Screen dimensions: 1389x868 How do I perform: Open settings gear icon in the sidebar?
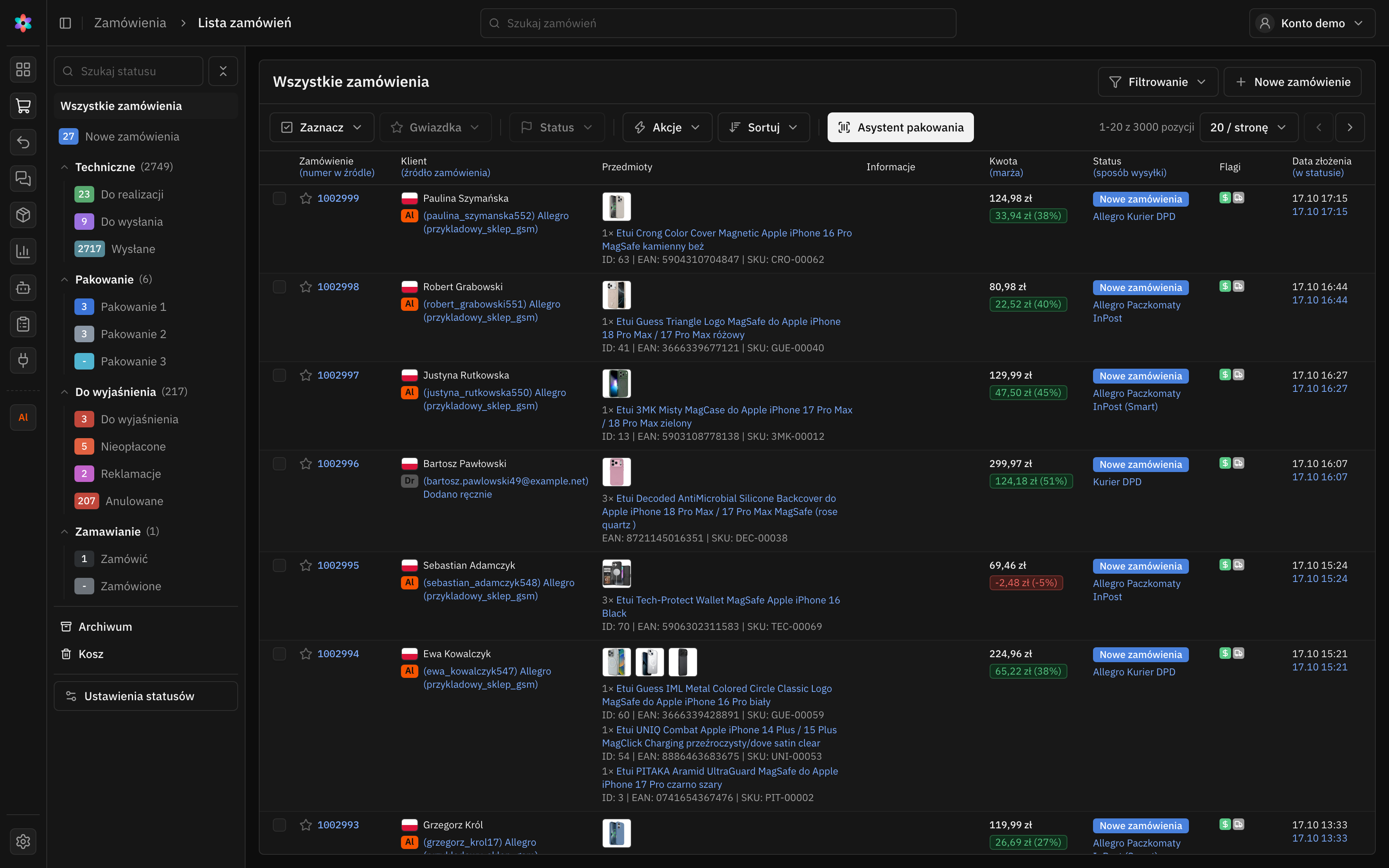[23, 841]
